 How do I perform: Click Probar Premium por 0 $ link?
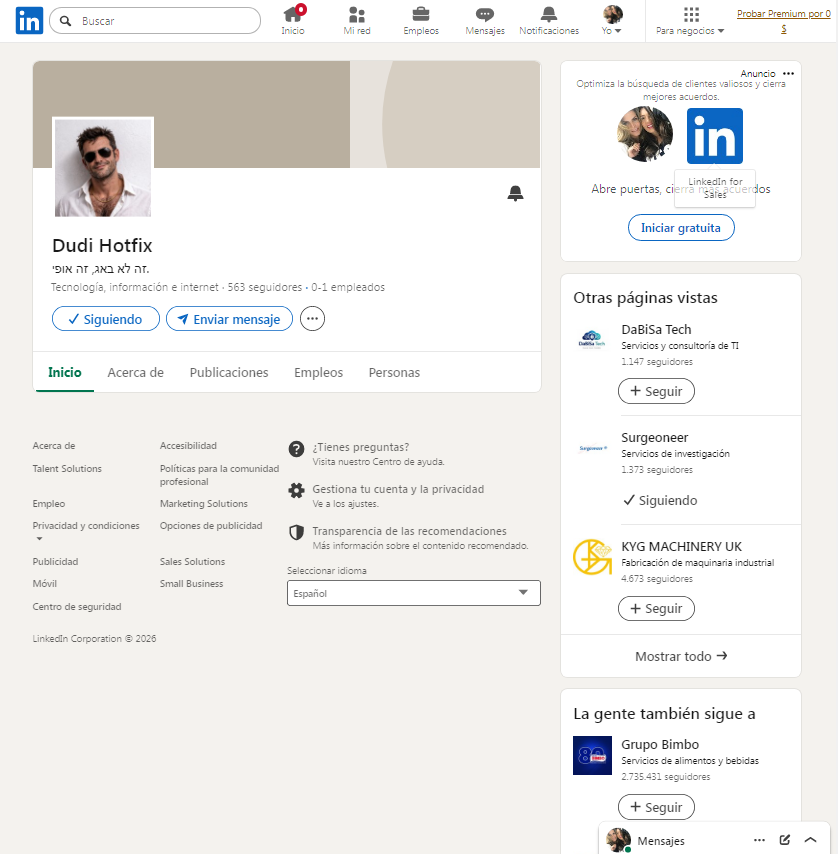pyautogui.click(x=784, y=21)
